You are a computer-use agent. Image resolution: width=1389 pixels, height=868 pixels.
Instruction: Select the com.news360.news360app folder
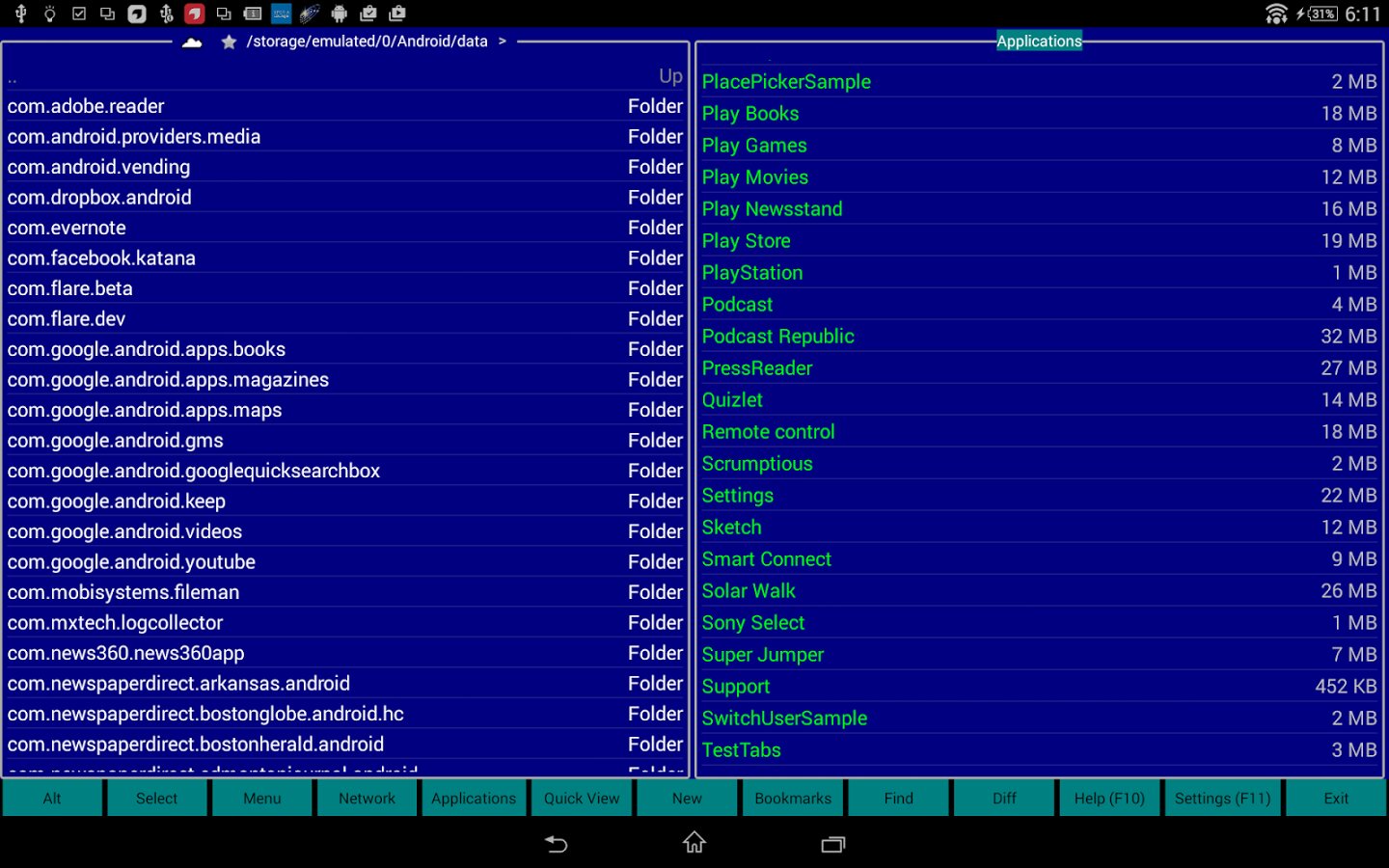pos(345,653)
